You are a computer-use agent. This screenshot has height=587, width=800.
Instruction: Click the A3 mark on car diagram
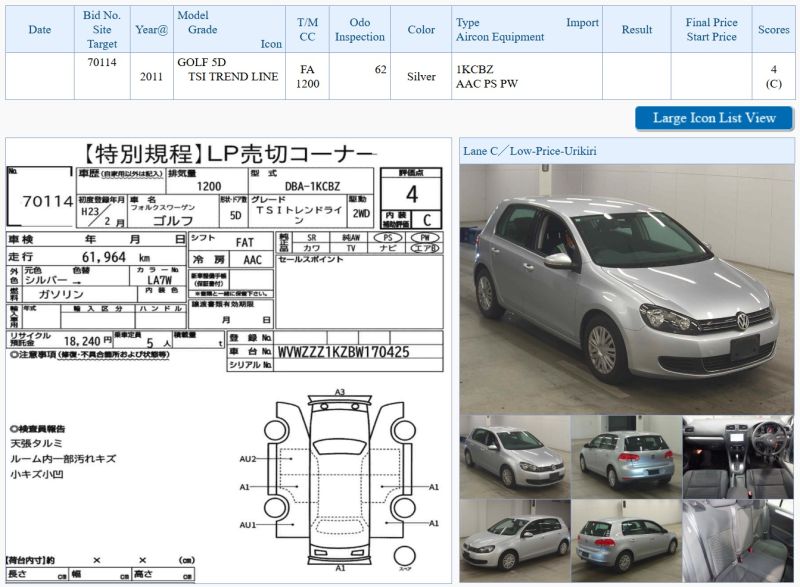coord(340,392)
